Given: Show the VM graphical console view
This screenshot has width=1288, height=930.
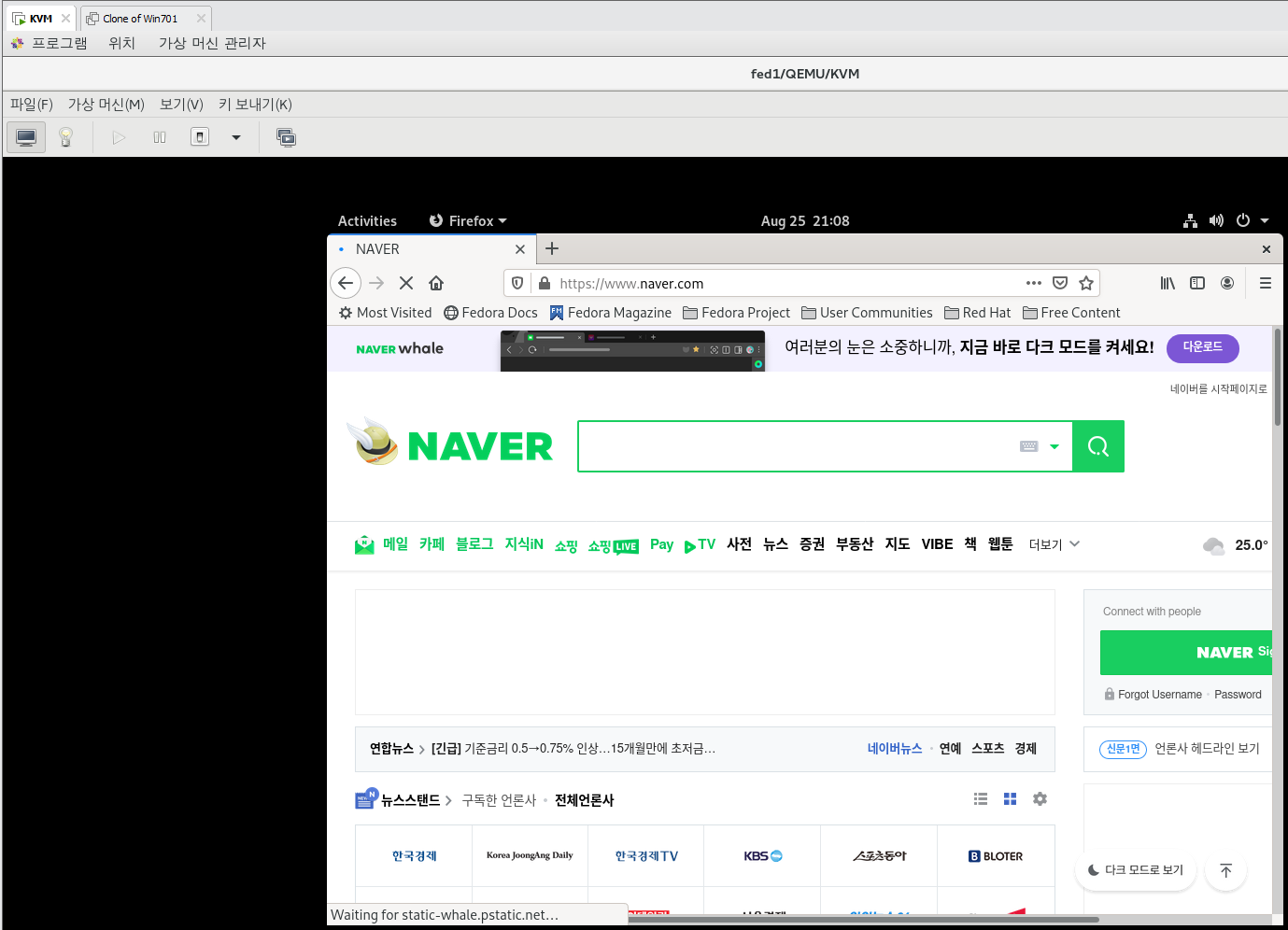Looking at the screenshot, I should (x=26, y=137).
